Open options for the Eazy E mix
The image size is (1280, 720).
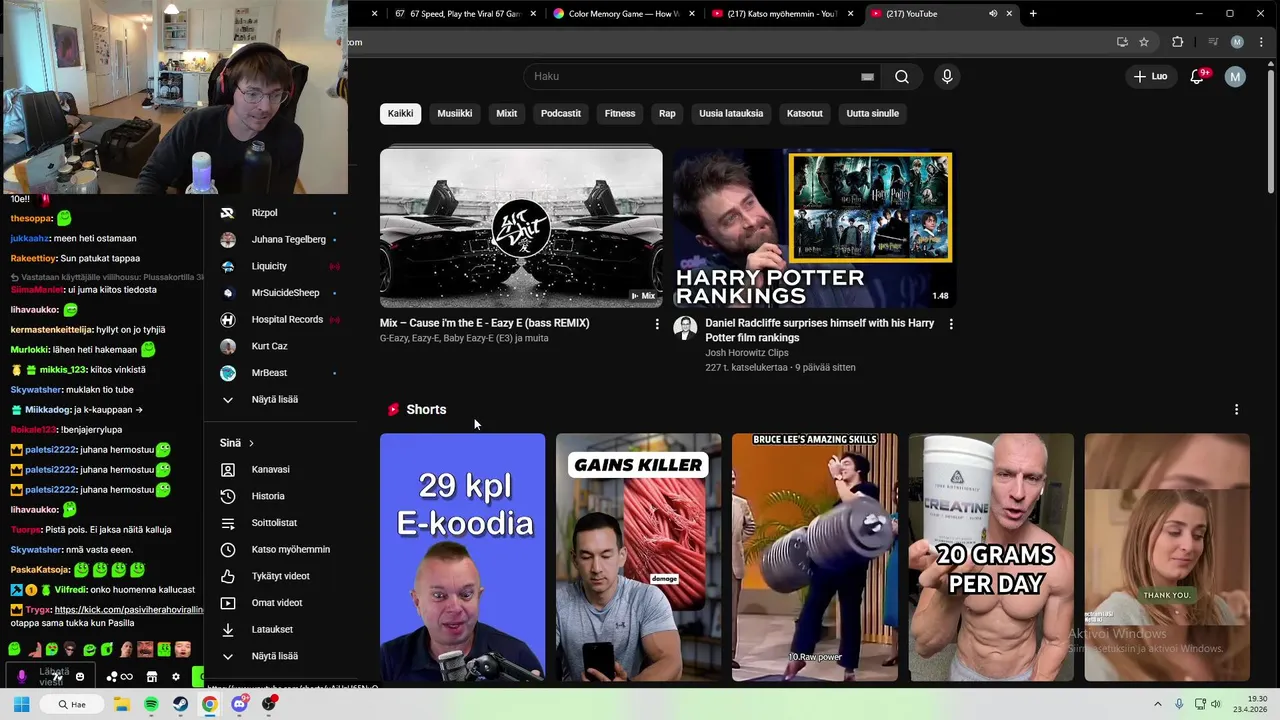point(657,324)
